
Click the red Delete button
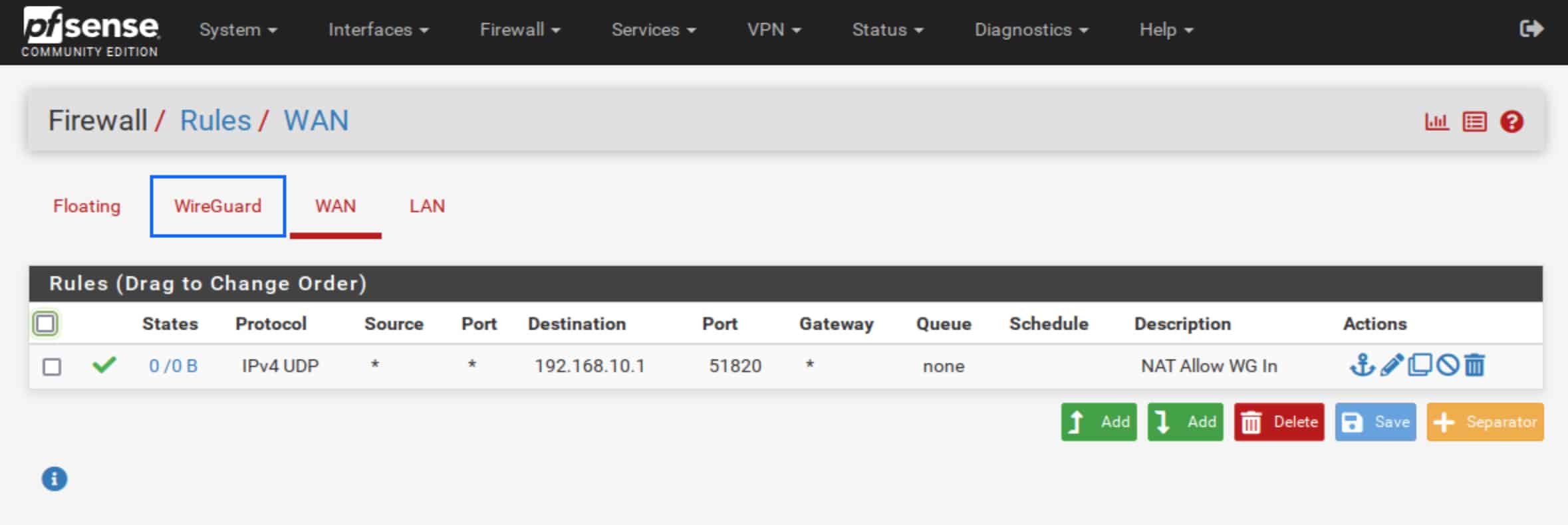(1279, 422)
